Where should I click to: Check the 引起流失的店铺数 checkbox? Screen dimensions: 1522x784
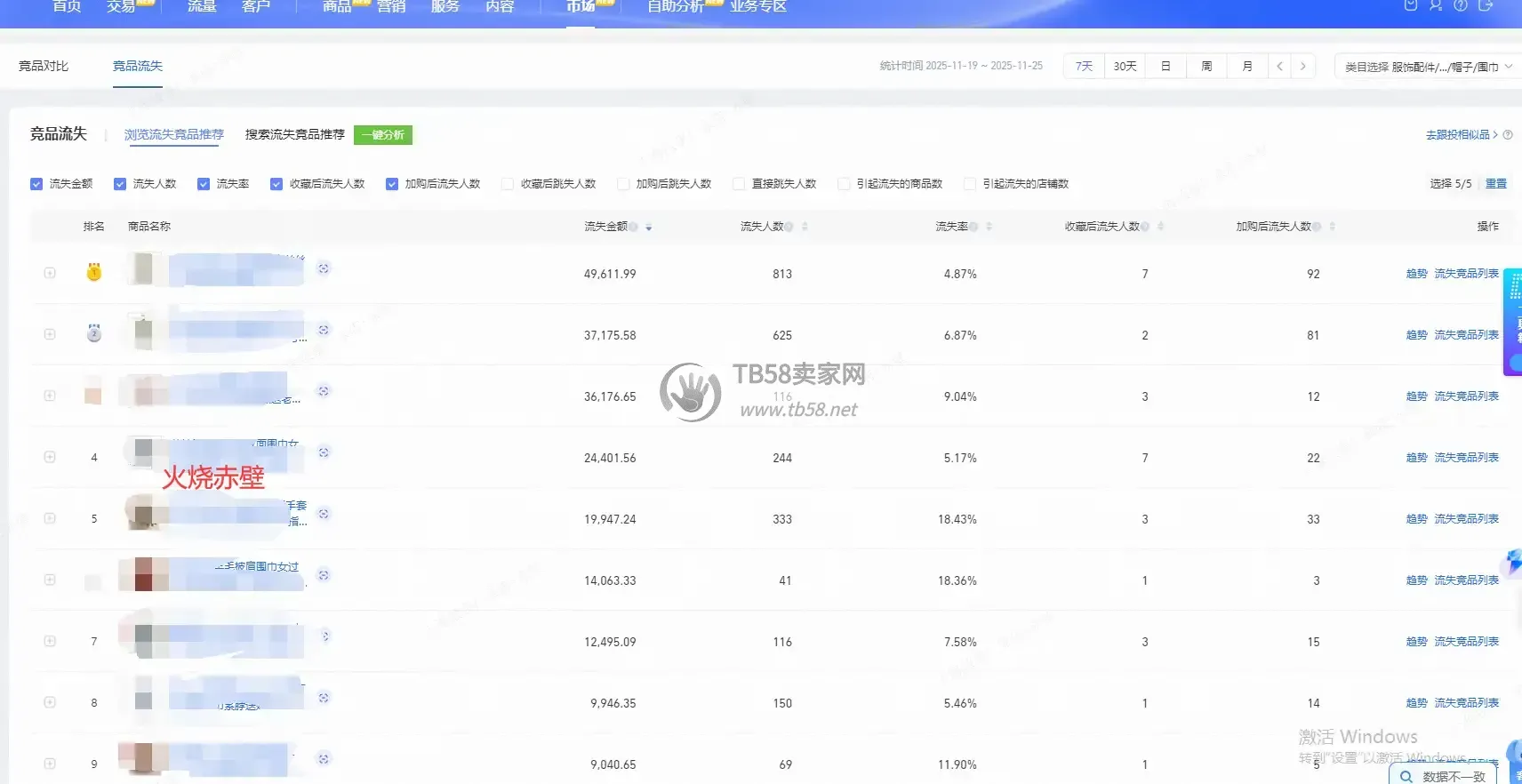[970, 184]
